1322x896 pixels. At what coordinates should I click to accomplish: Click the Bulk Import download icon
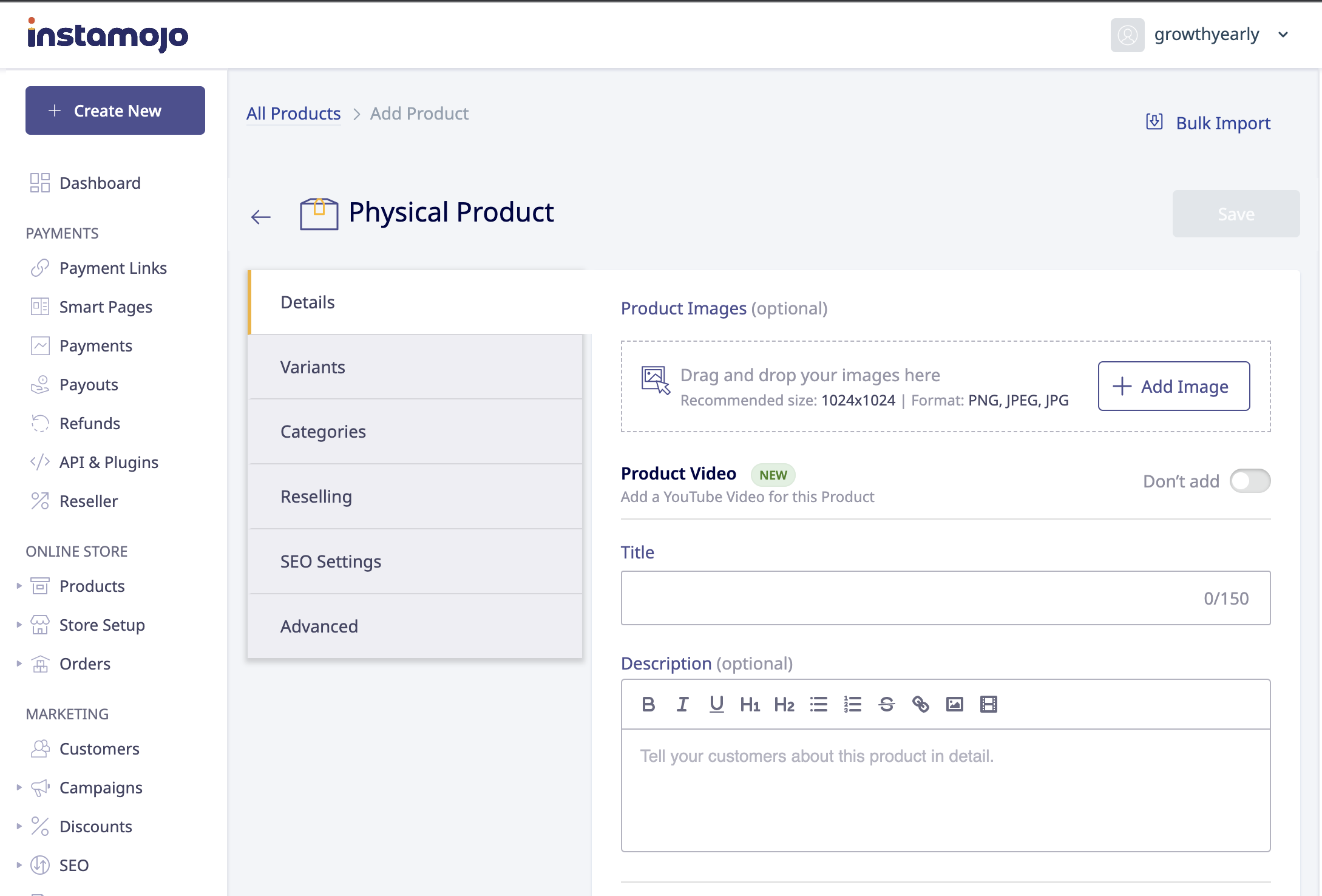[x=1154, y=122]
